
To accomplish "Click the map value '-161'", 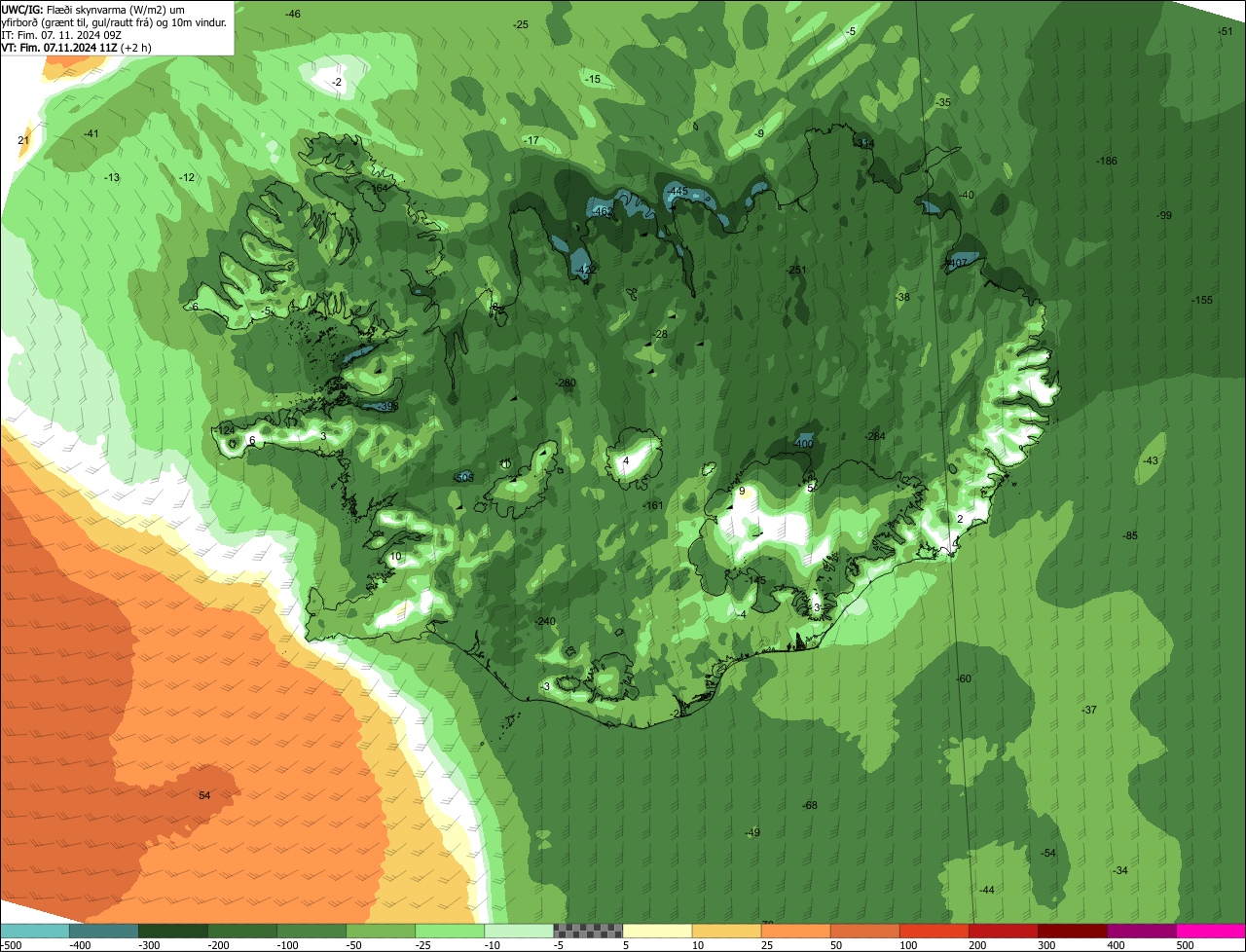I will 653,505.
